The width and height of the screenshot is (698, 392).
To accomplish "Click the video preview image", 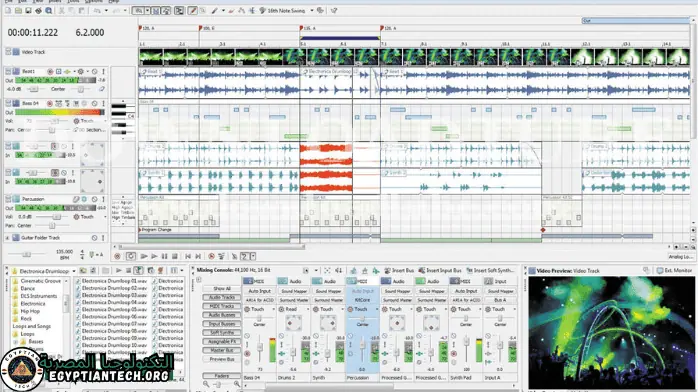I will (611, 332).
